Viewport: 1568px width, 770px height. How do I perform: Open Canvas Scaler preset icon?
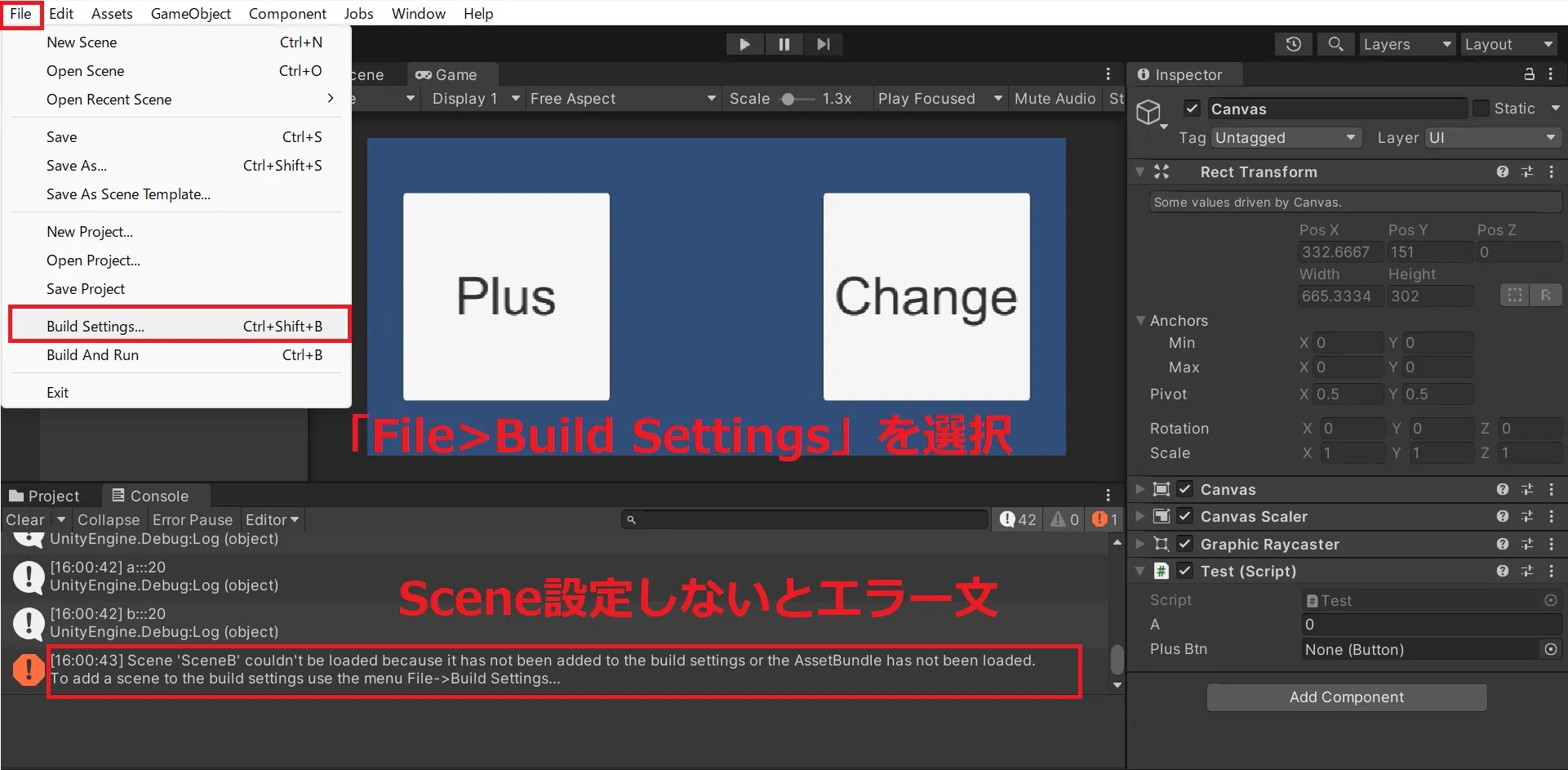[x=1527, y=516]
